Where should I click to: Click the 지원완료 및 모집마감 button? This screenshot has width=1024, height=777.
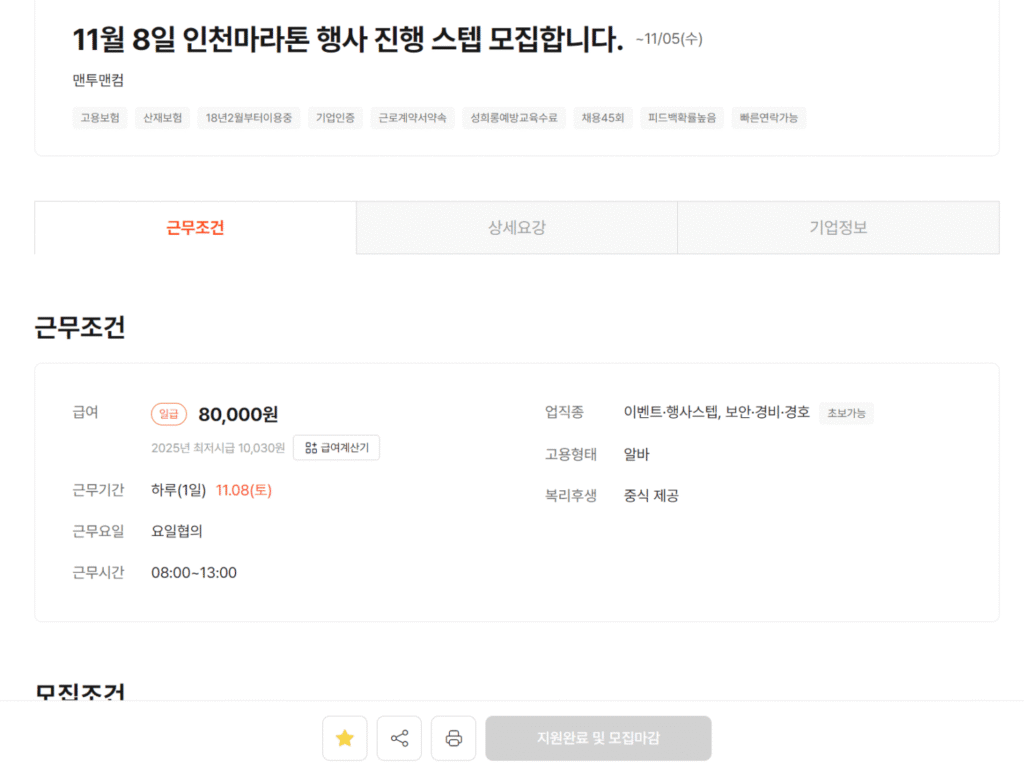tap(598, 738)
